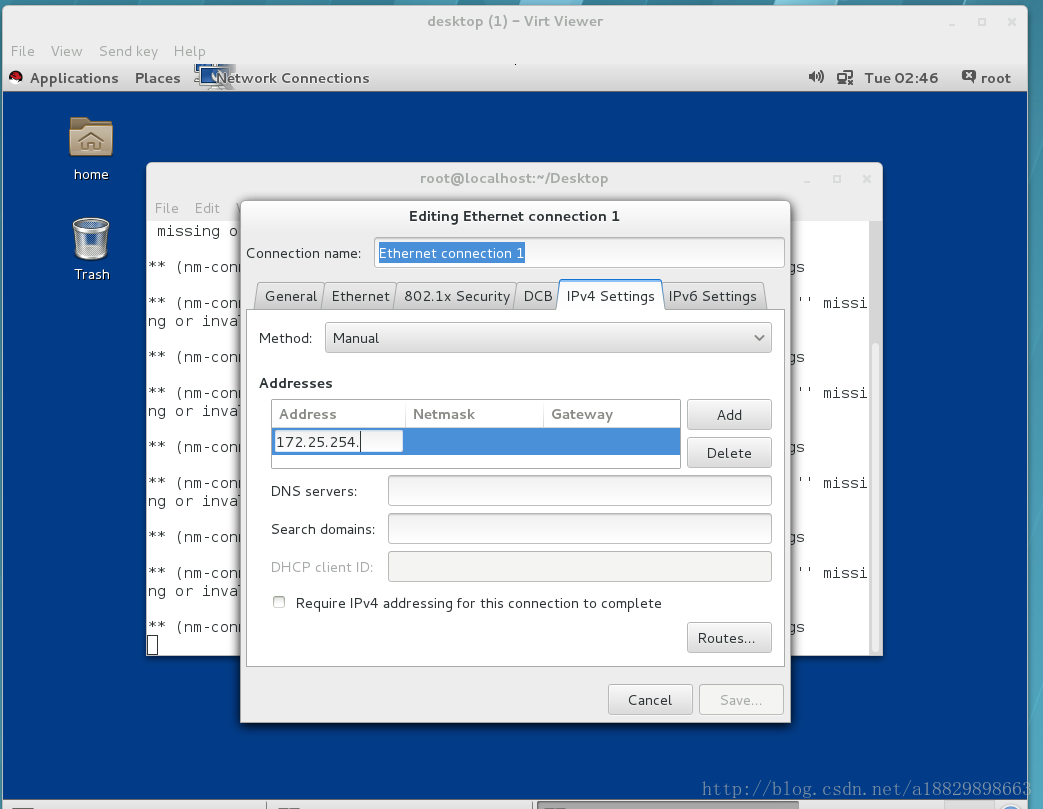
Task: Switch to the Ethernet tab
Action: (361, 296)
